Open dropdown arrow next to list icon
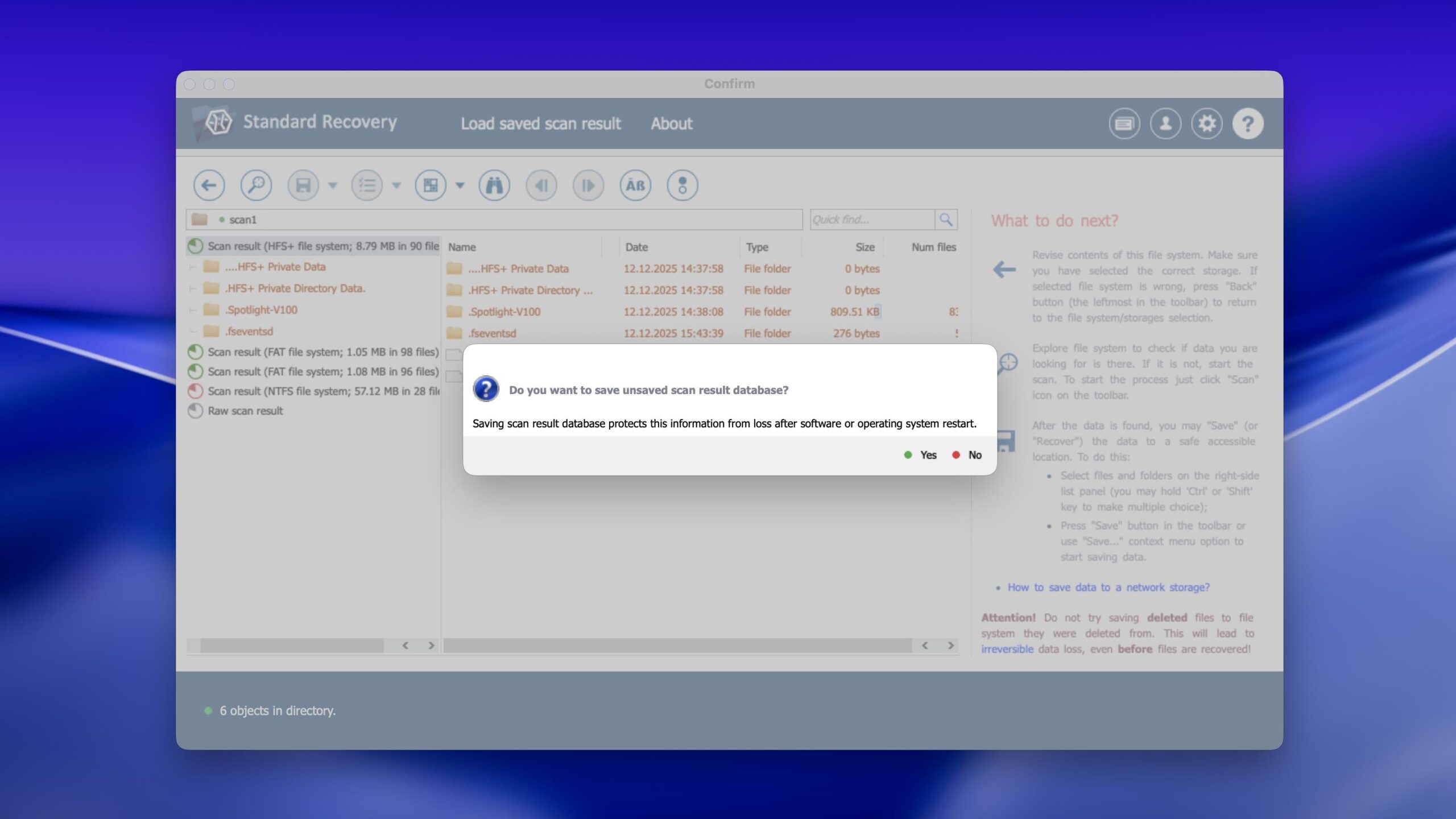 pos(396,185)
